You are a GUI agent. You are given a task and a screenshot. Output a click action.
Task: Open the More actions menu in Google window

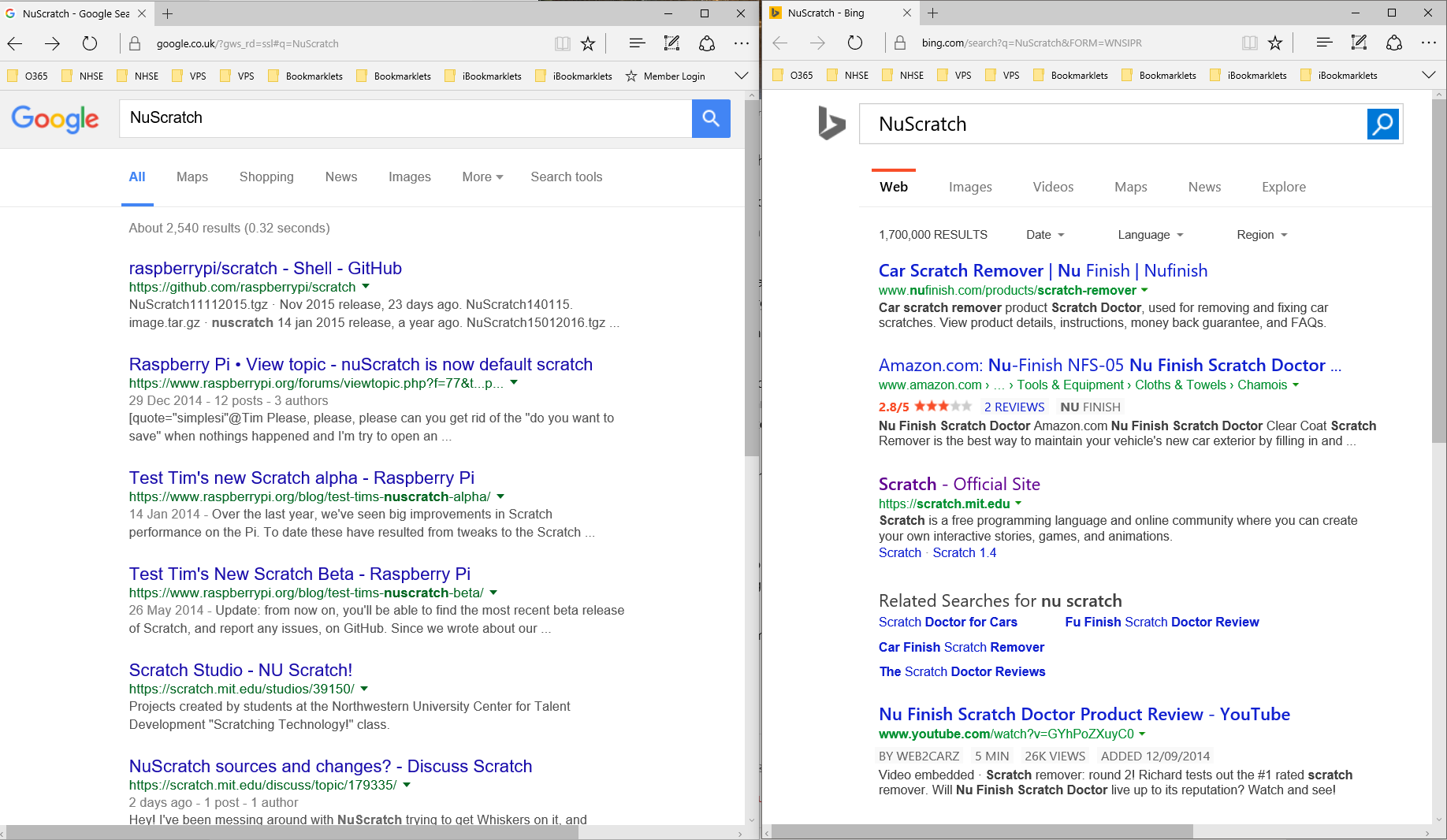[x=741, y=43]
